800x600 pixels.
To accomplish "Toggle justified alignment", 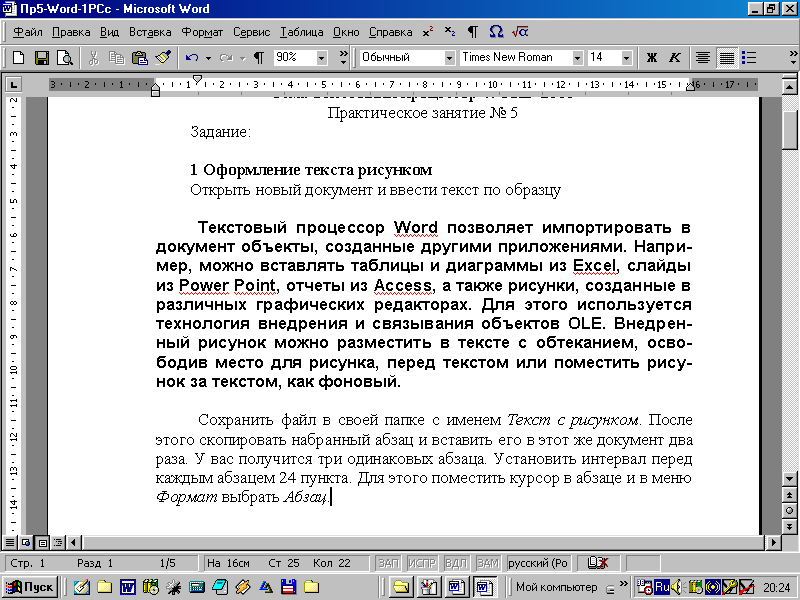I will [x=727, y=58].
